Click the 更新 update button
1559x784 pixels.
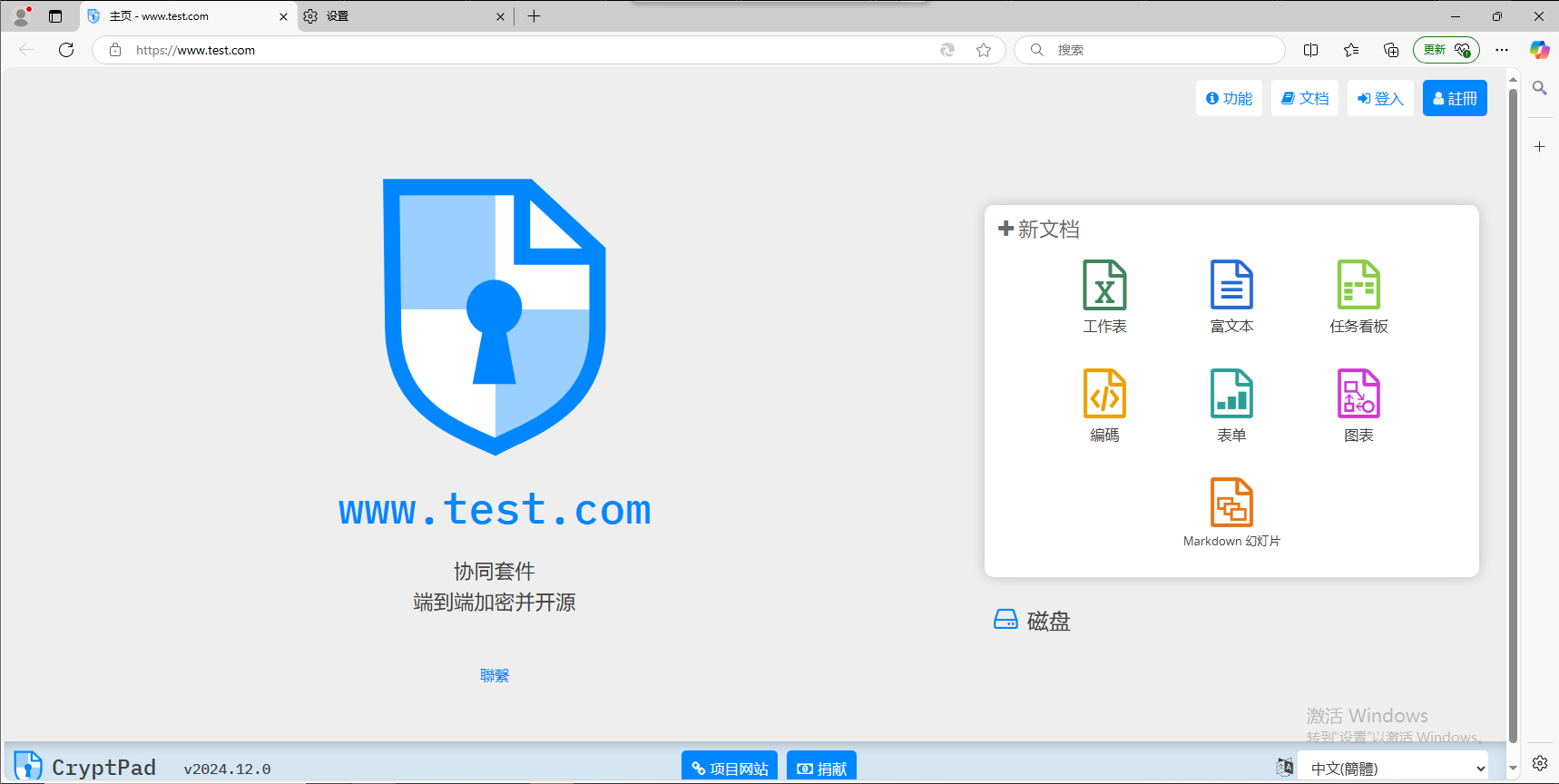click(1446, 50)
